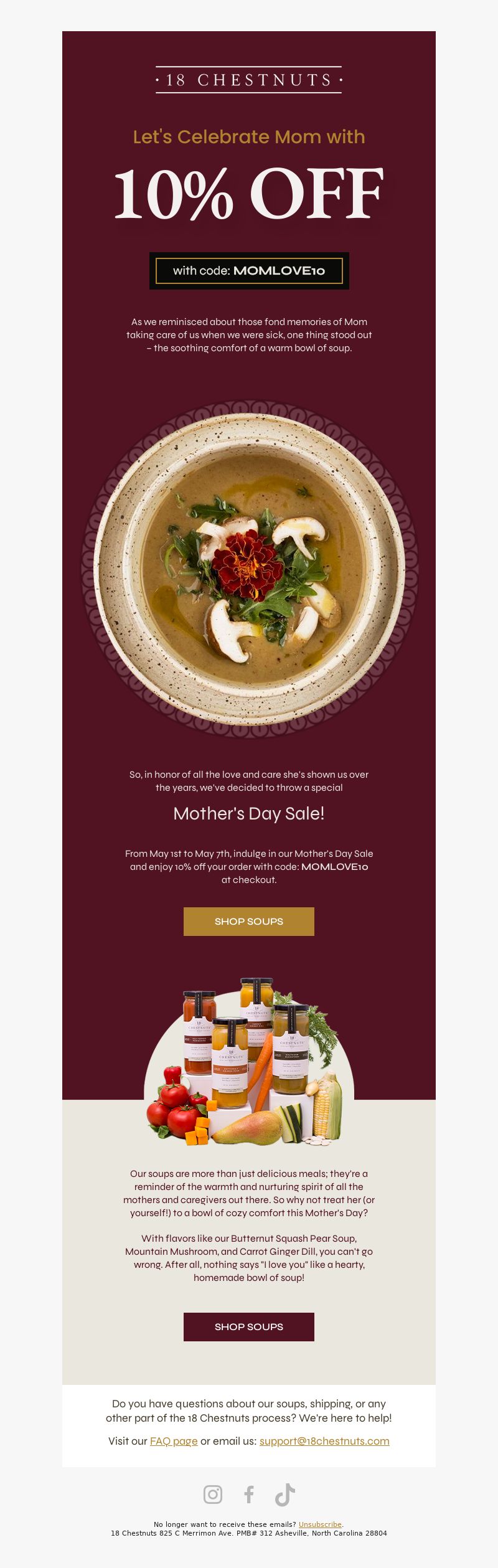Viewport: 498px width, 1568px height.
Task: Click the Unsubscribe link
Action: 320,1524
